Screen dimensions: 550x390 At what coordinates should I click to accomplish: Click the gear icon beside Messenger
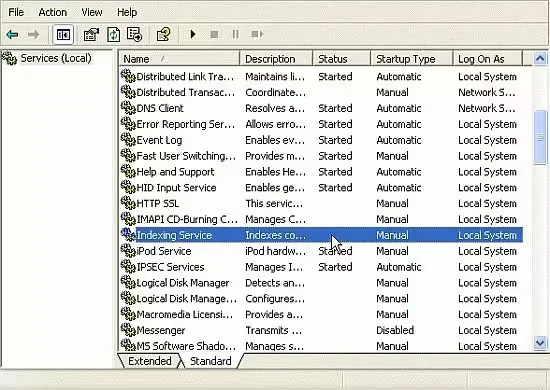[x=128, y=330]
